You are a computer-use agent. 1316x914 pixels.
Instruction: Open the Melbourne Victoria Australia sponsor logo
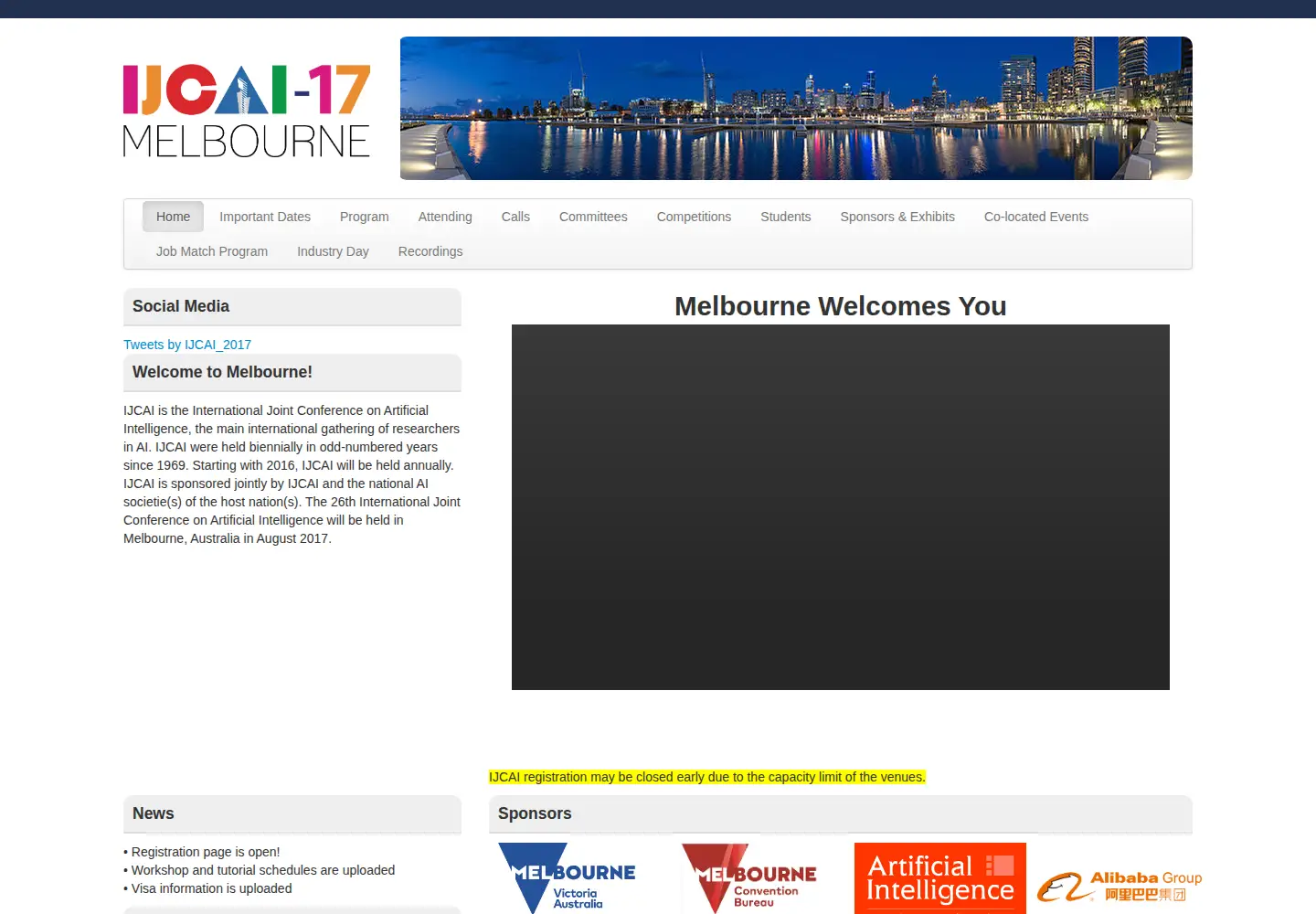pyautogui.click(x=568, y=877)
